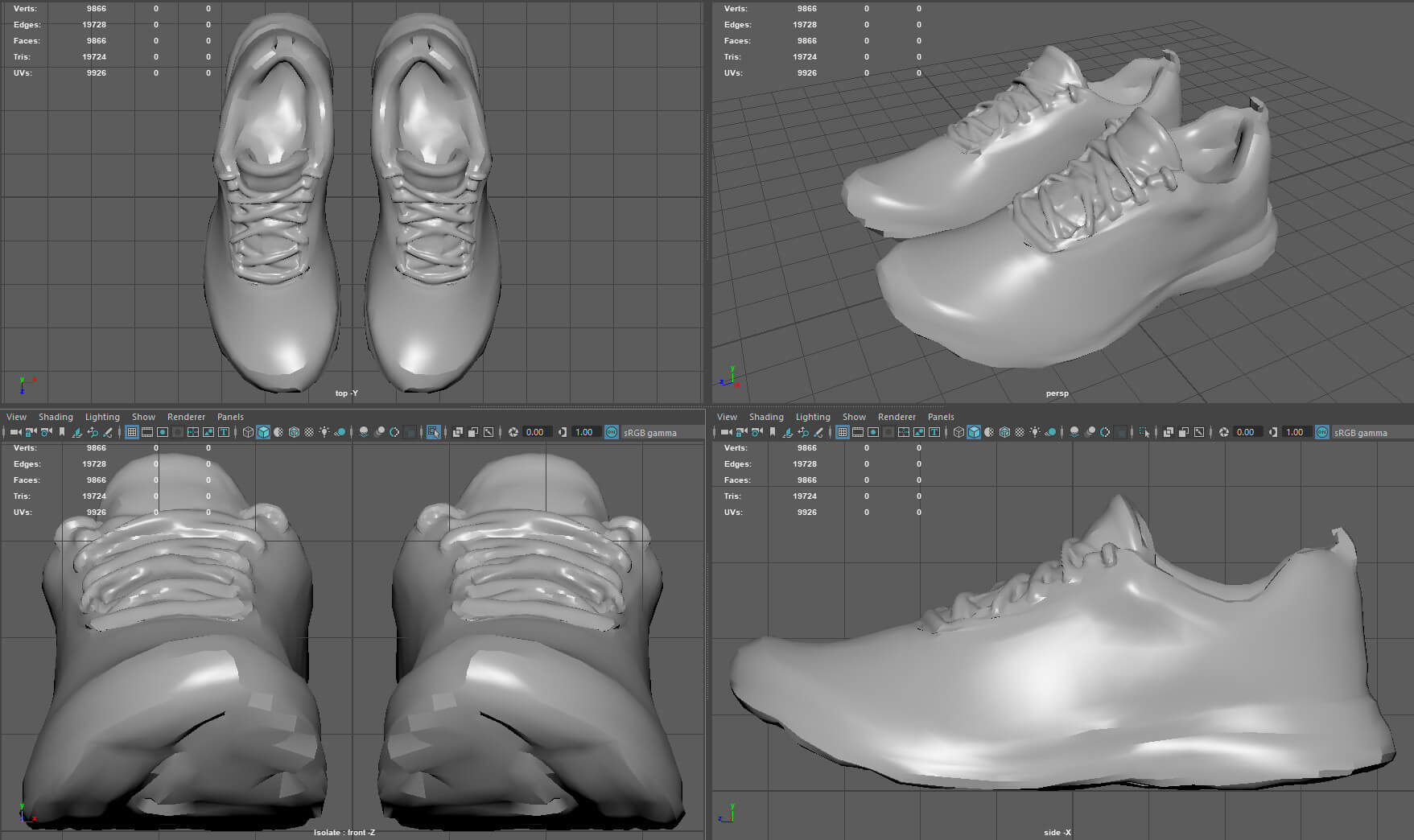Toggle color management ON button in side panel
Image resolution: width=1414 pixels, height=840 pixels.
pos(1322,433)
